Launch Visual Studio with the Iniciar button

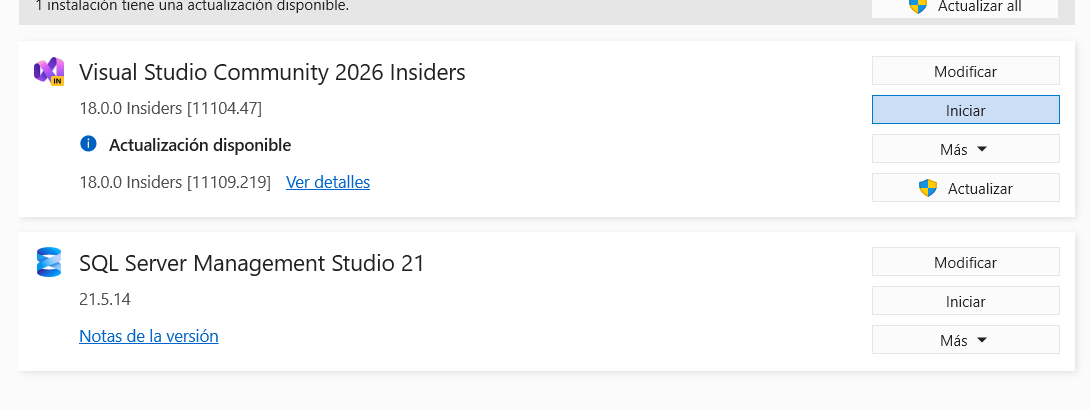point(965,110)
